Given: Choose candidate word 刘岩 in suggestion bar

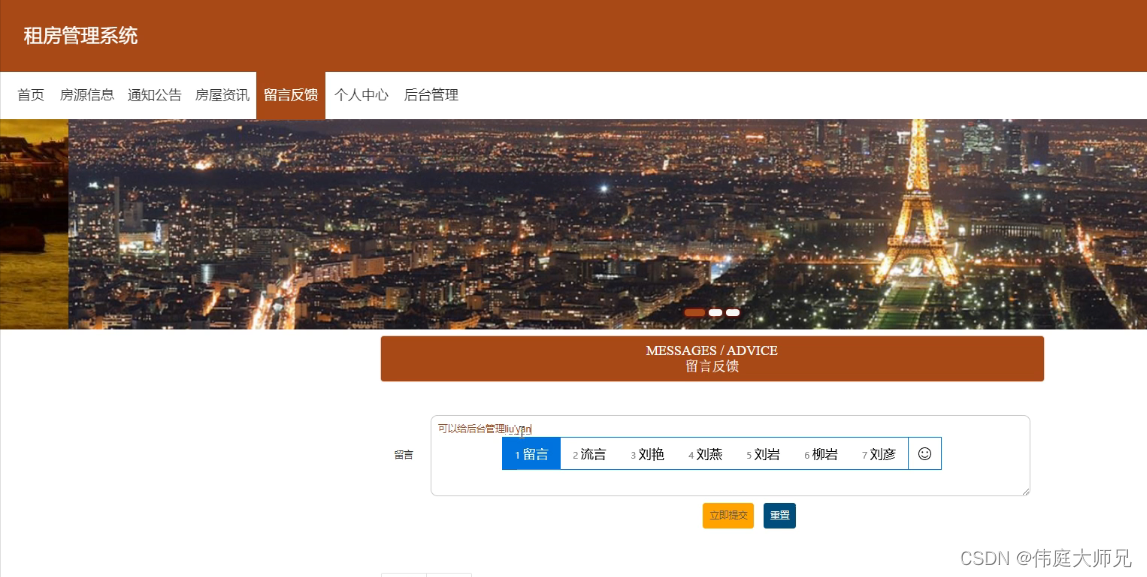Looking at the screenshot, I should pyautogui.click(x=765, y=453).
